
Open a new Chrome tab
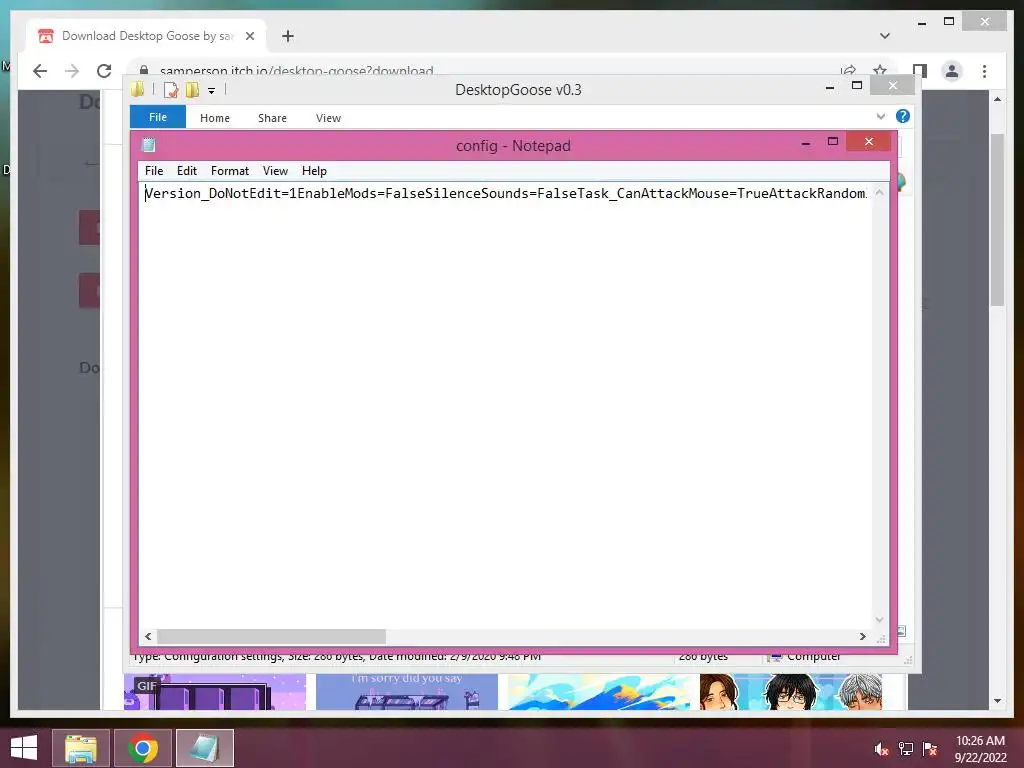coord(288,36)
